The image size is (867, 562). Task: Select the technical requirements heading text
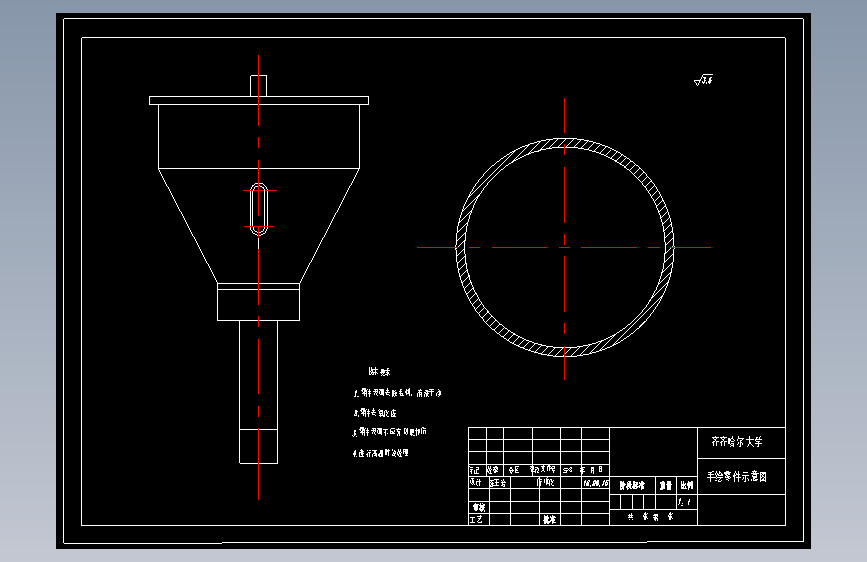point(379,372)
